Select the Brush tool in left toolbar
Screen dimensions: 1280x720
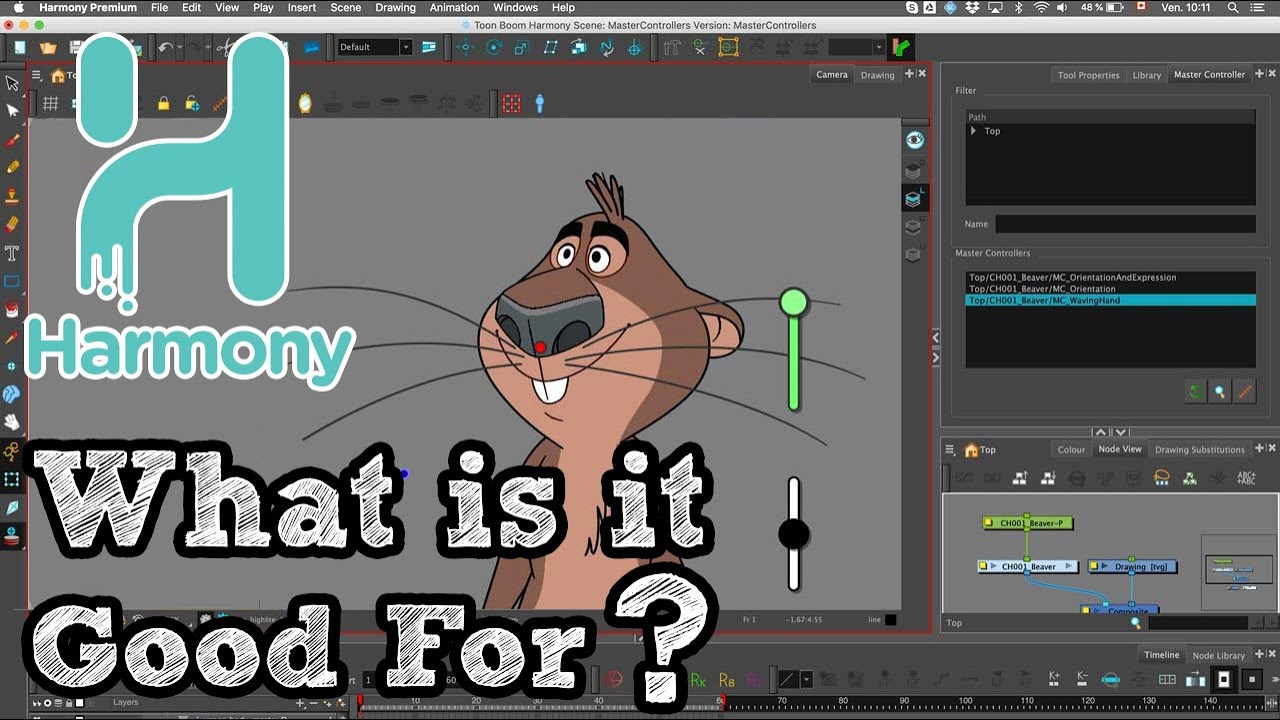[12, 140]
